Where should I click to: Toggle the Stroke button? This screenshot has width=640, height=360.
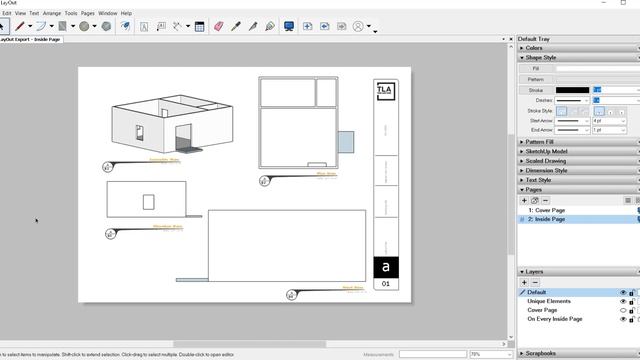click(x=536, y=90)
